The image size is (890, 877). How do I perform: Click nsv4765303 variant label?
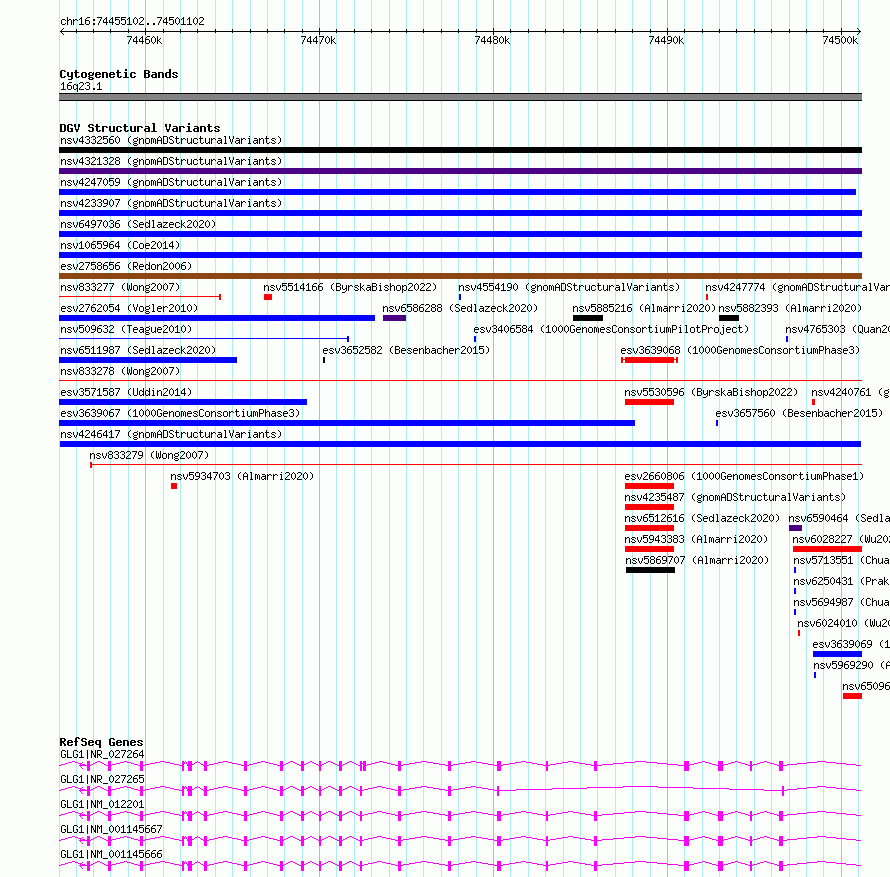[837, 329]
